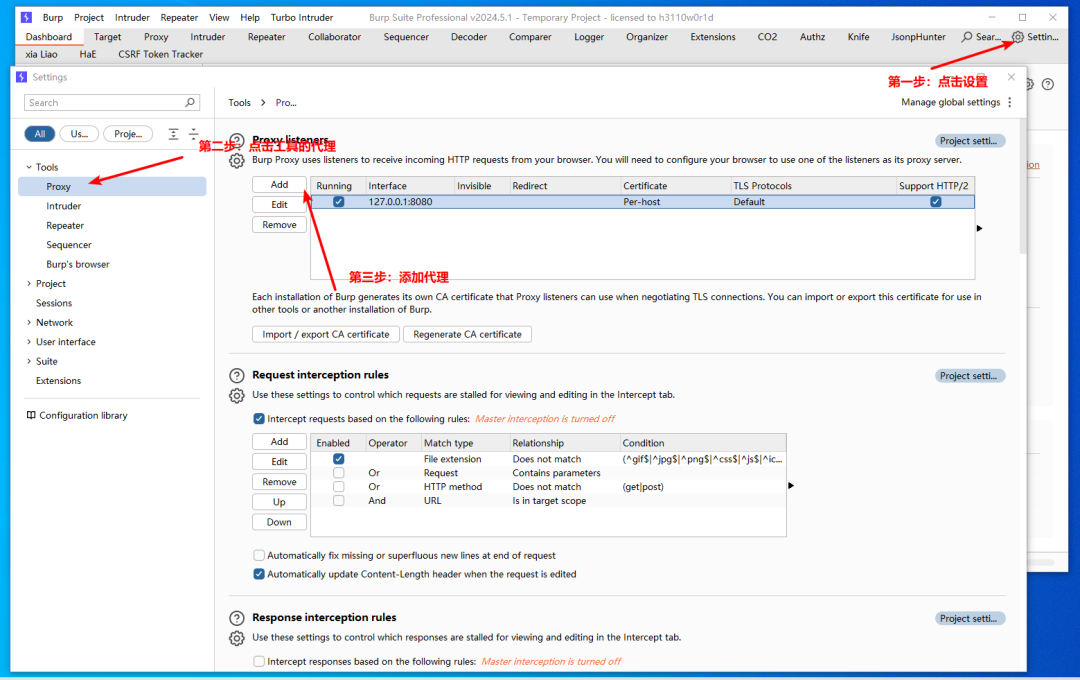Open help icon for Proxy listeners
Image resolution: width=1080 pixels, height=680 pixels.
pyautogui.click(x=236, y=140)
